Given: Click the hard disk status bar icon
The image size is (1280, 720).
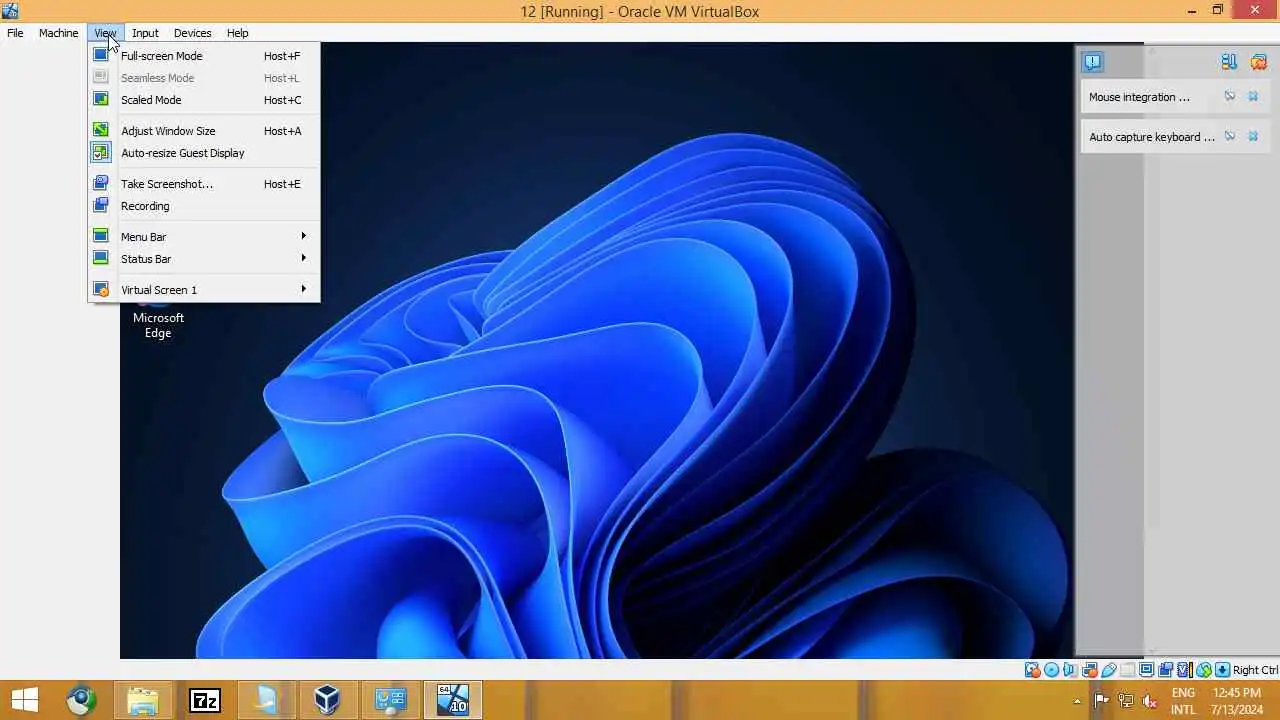Looking at the screenshot, I should coord(1032,670).
